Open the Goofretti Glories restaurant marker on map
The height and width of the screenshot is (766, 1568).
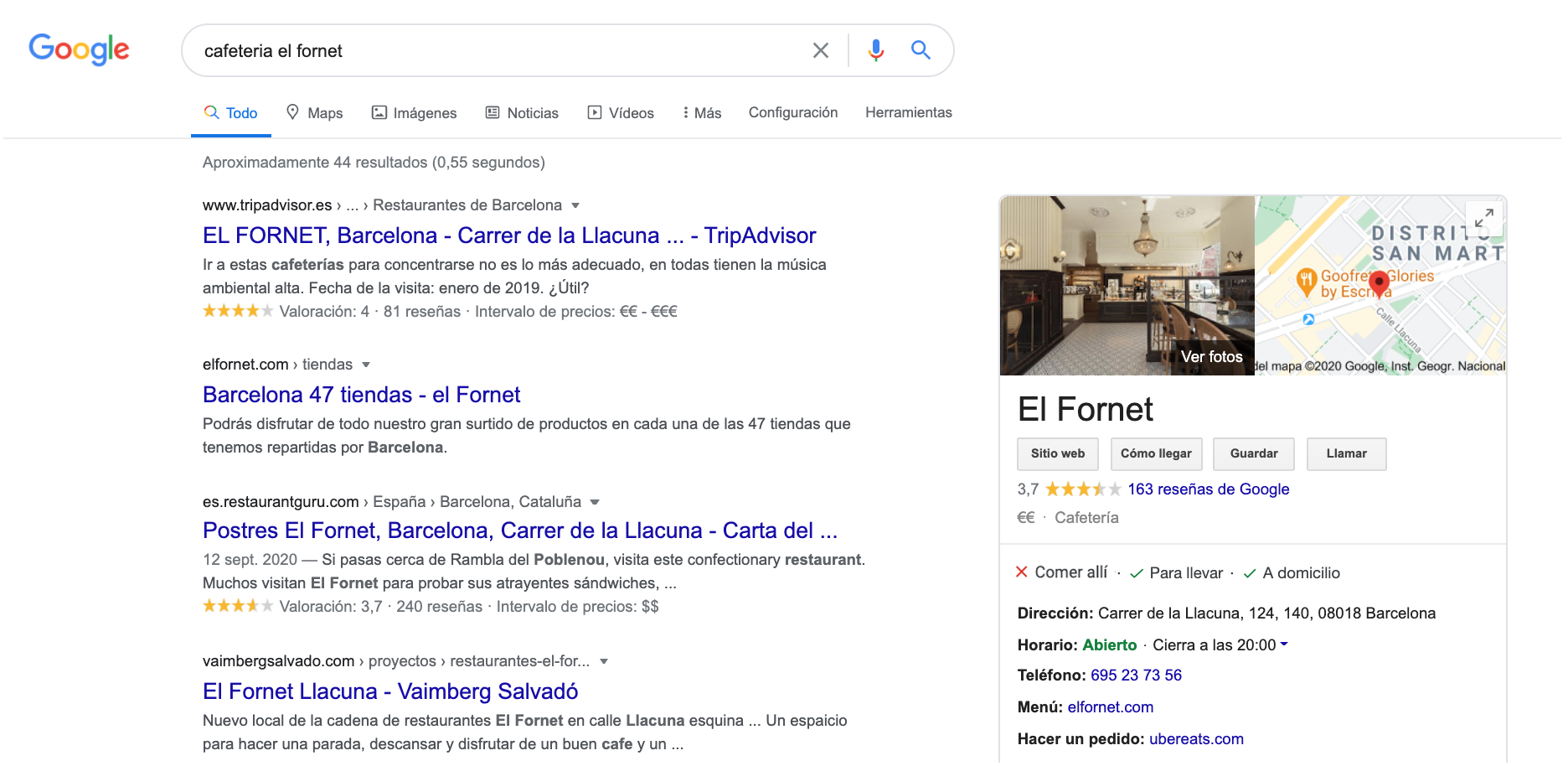pyautogui.click(x=1307, y=282)
